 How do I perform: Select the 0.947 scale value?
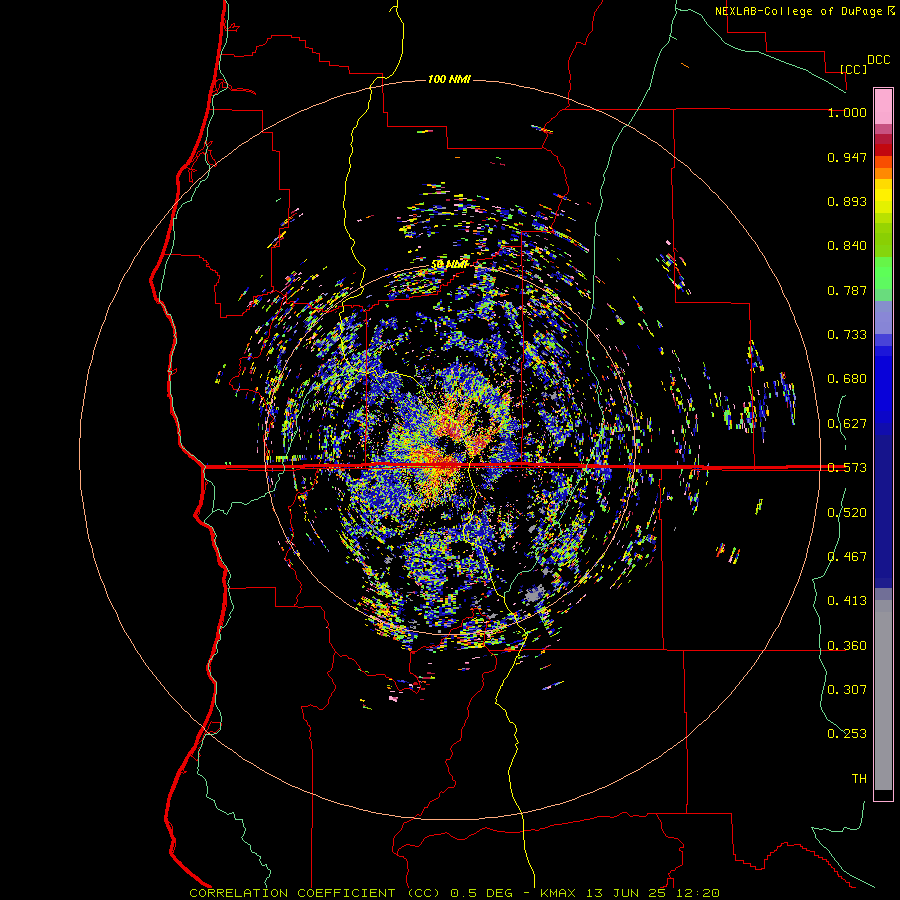847,157
